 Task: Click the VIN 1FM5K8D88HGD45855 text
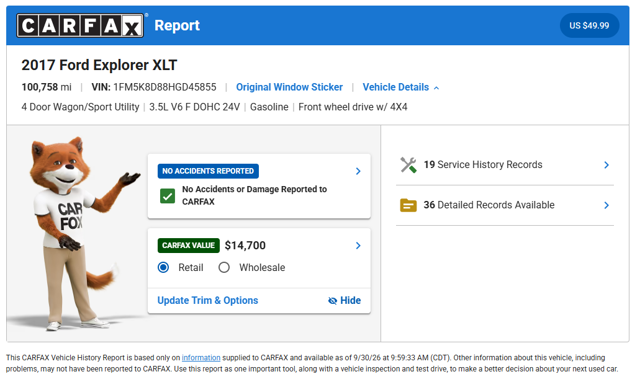click(x=154, y=87)
